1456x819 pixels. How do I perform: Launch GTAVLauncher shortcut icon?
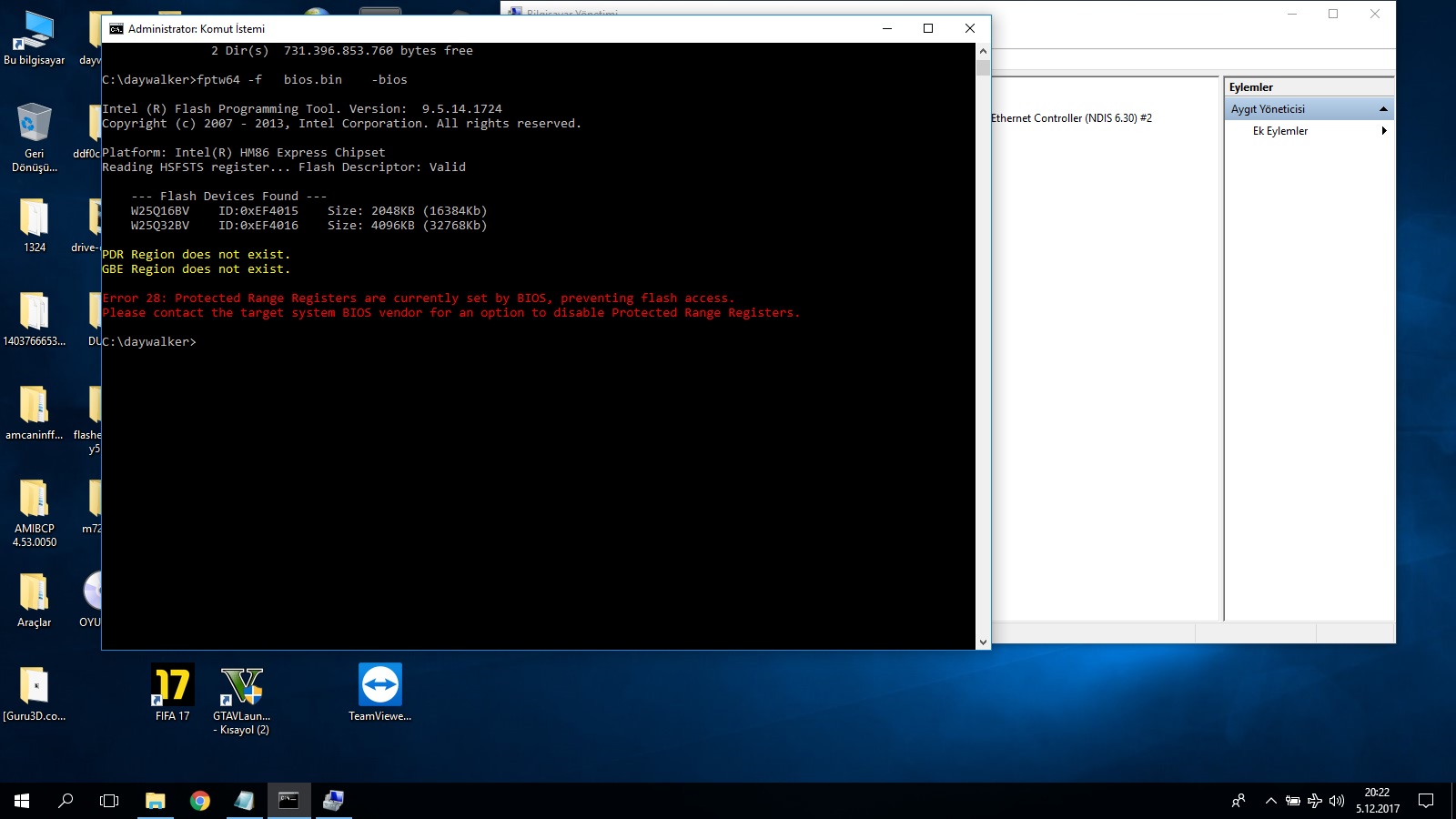pos(242,700)
